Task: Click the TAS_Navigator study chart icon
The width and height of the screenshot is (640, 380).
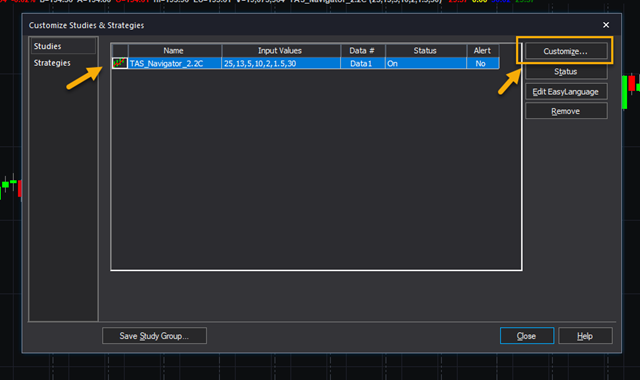Action: click(120, 63)
